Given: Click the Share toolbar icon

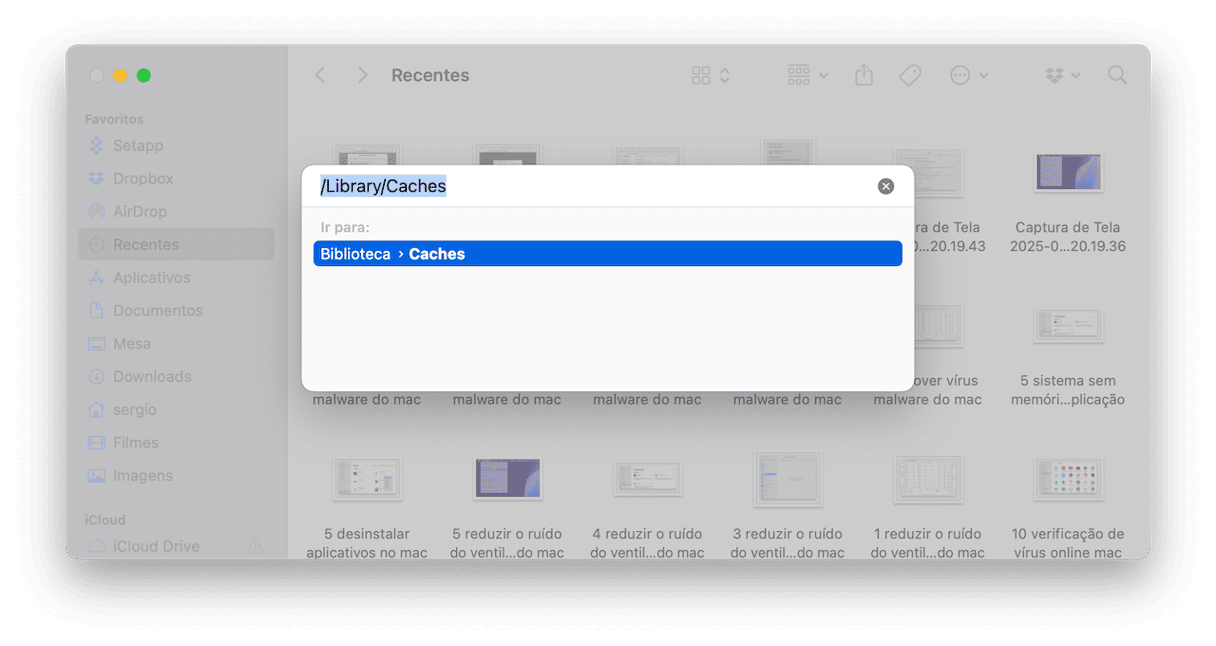Looking at the screenshot, I should tap(864, 75).
